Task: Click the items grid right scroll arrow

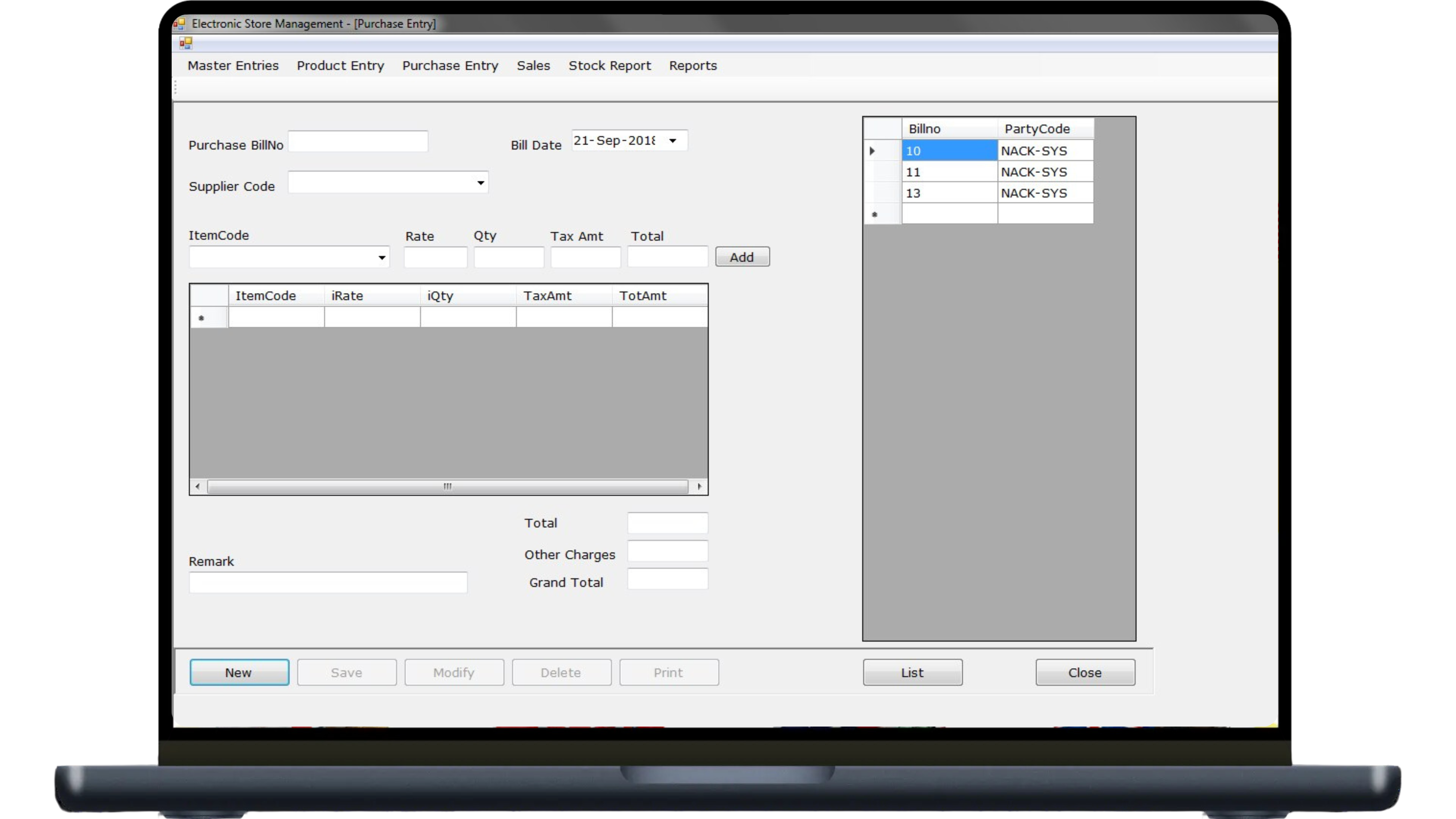Action: 699,487
